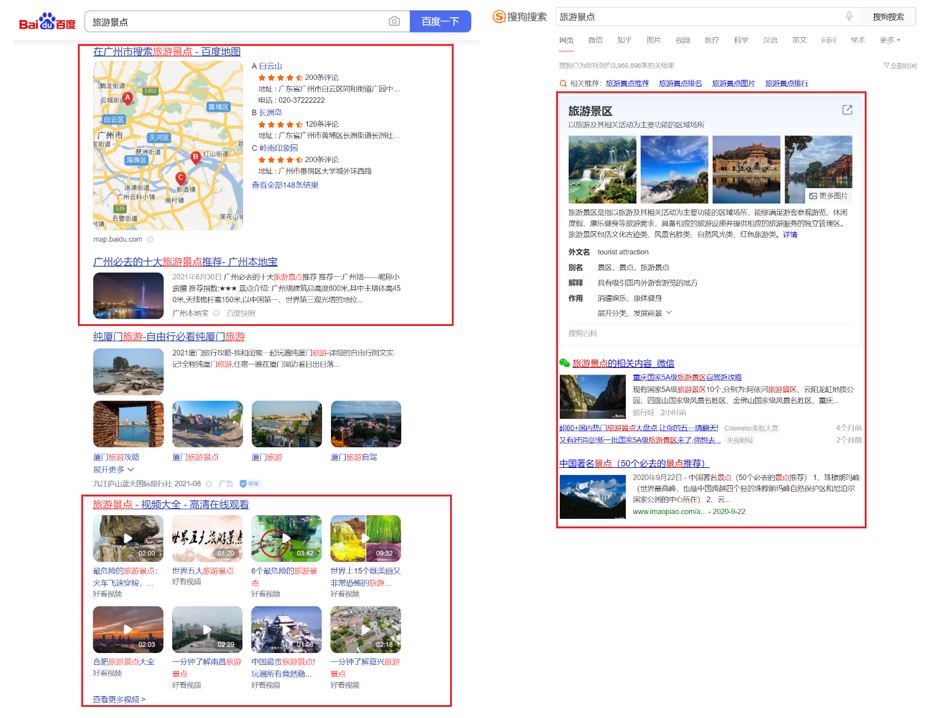Select the Sogou 网页 tab
The width and height of the screenshot is (946, 718).
click(566, 40)
